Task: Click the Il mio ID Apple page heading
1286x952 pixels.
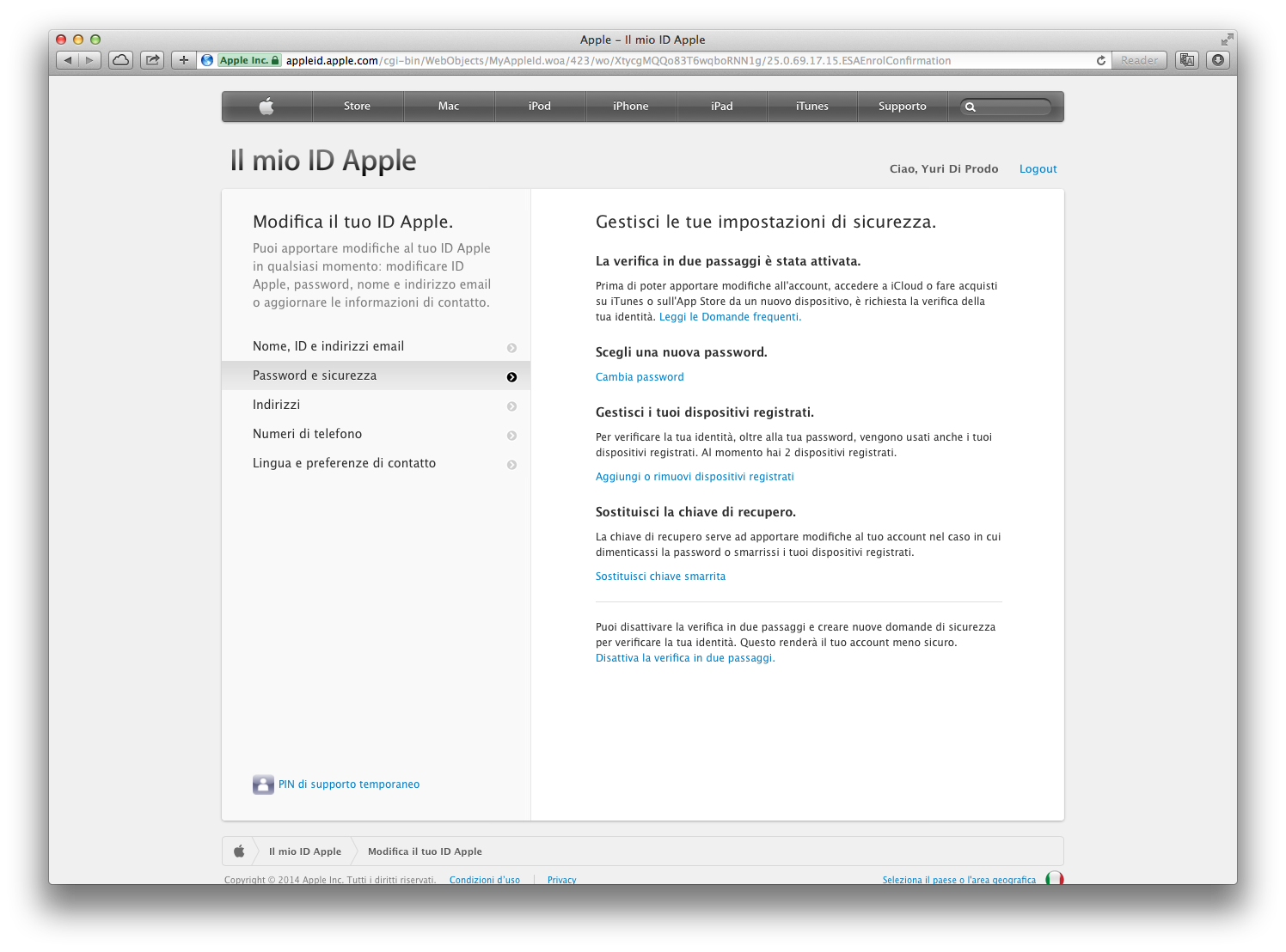Action: point(323,161)
